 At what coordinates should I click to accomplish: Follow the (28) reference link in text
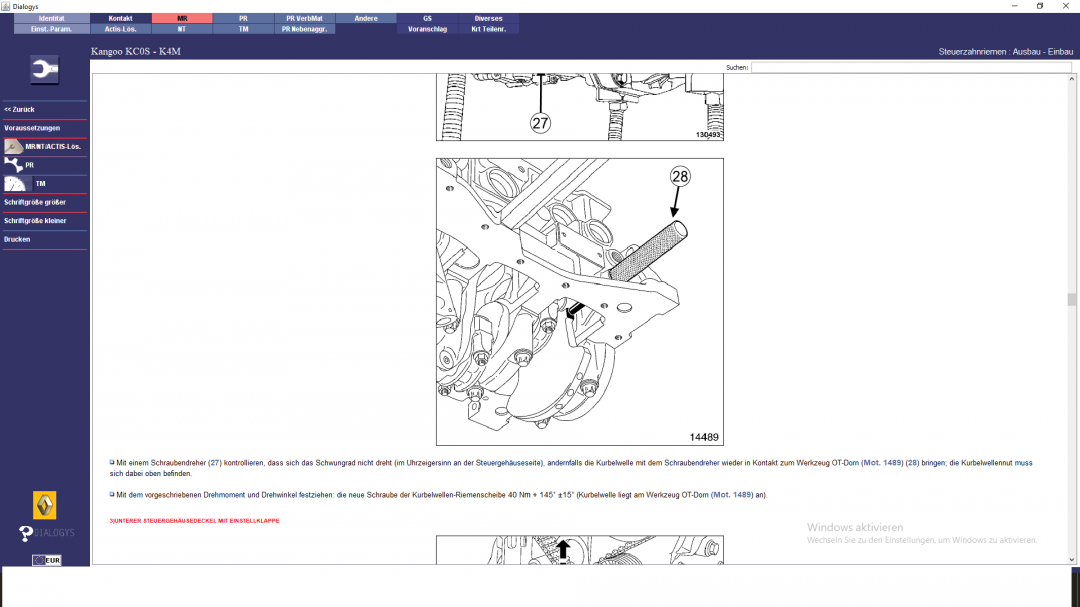pos(912,463)
